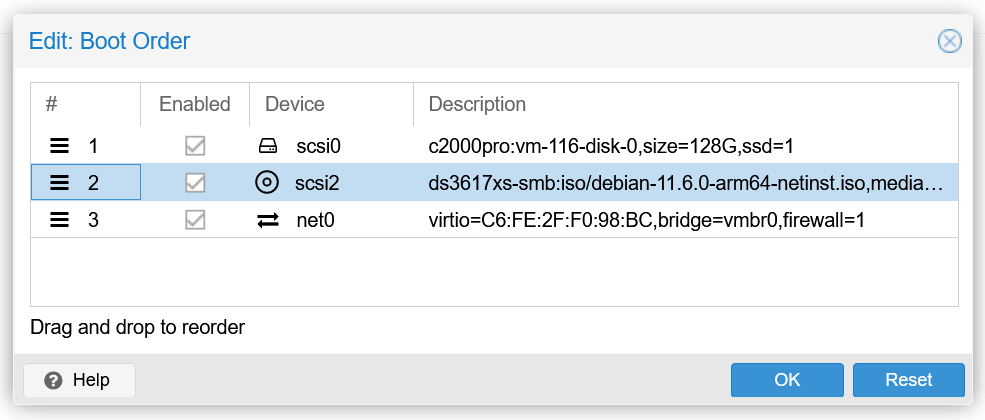
Task: Close the Boot Order dialog with X
Action: coord(949,41)
